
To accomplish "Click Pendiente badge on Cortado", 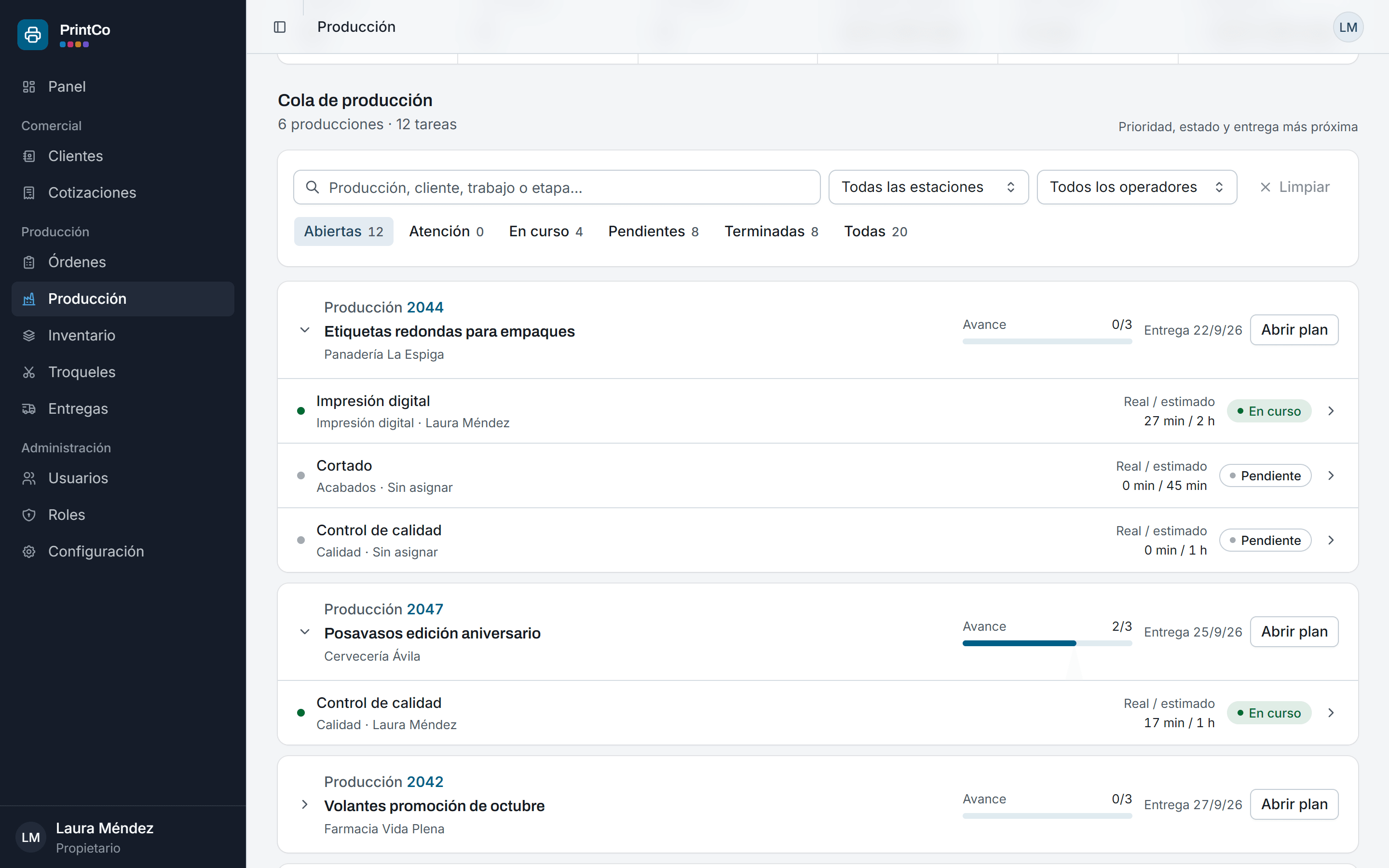I will (x=1265, y=476).
